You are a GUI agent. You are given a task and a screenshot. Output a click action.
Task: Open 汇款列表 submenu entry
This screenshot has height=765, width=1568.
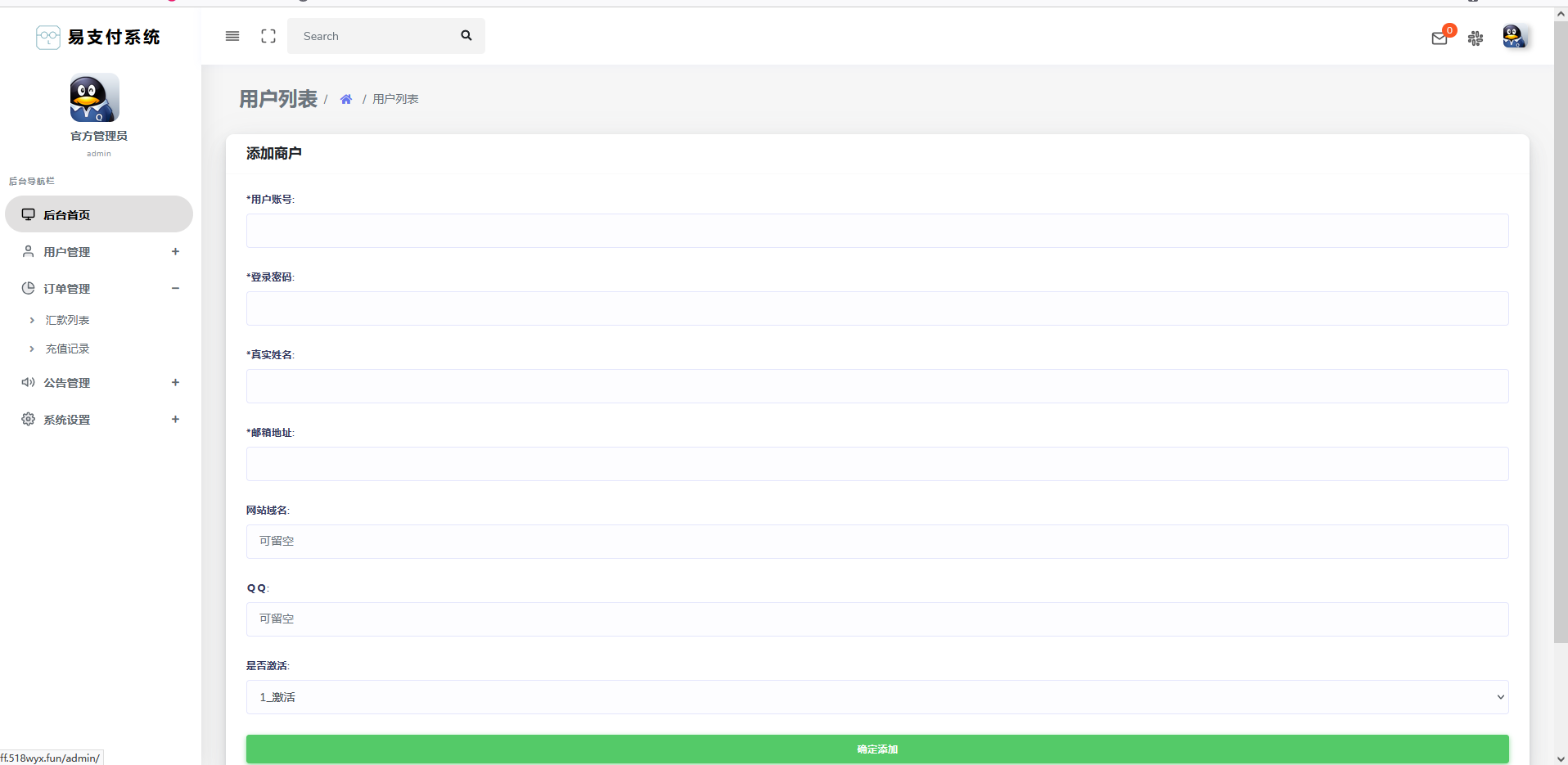click(x=67, y=320)
